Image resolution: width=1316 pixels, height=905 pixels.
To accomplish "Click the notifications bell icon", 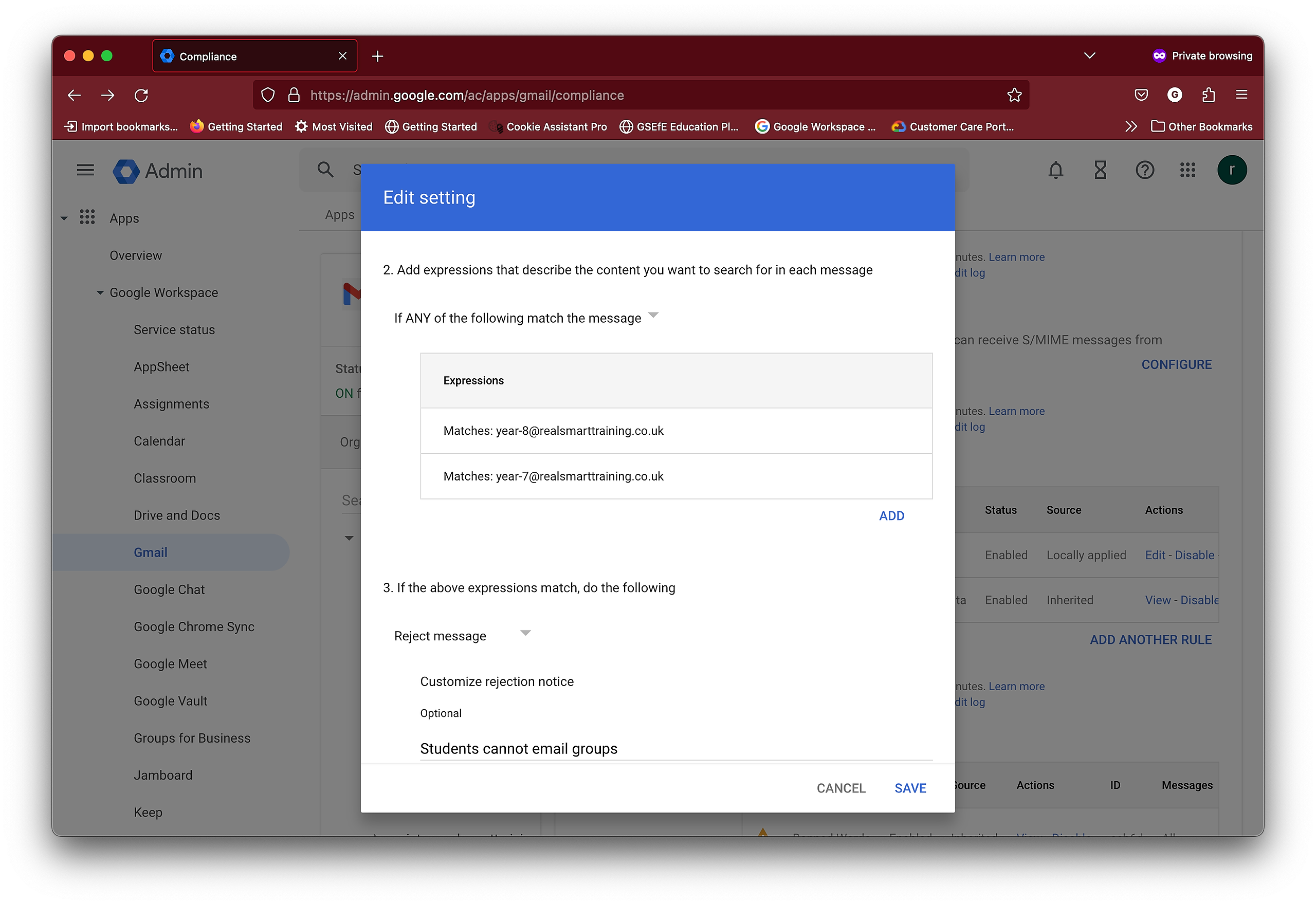I will click(1055, 170).
